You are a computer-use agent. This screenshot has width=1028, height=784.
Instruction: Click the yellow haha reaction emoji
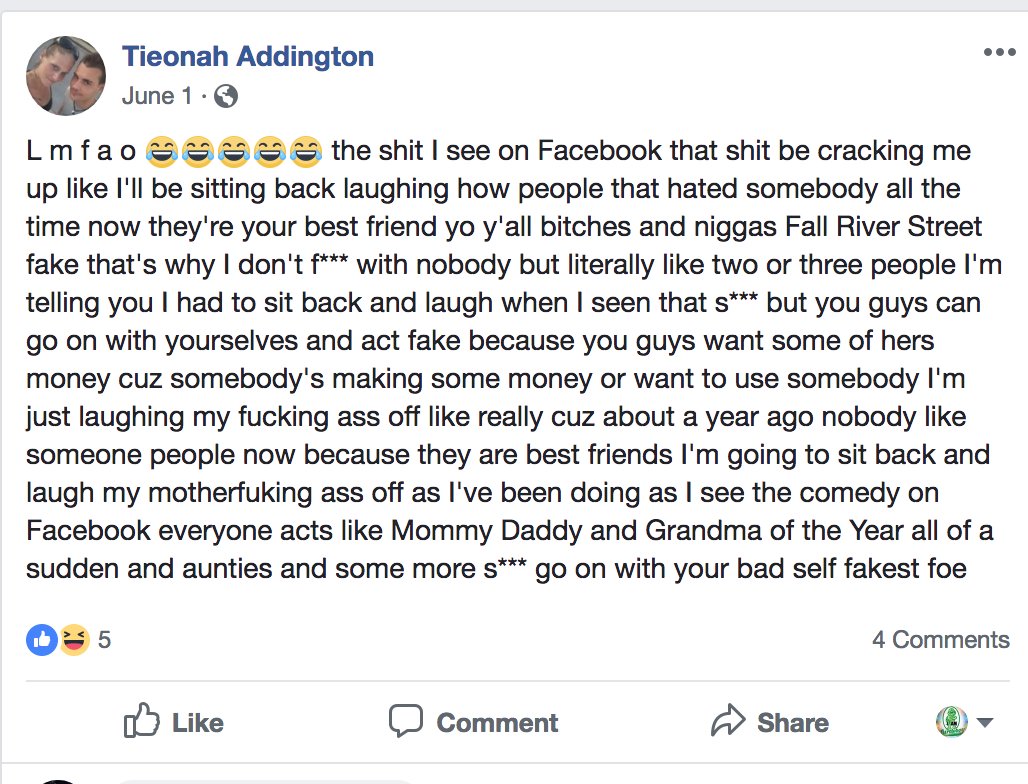(x=73, y=640)
